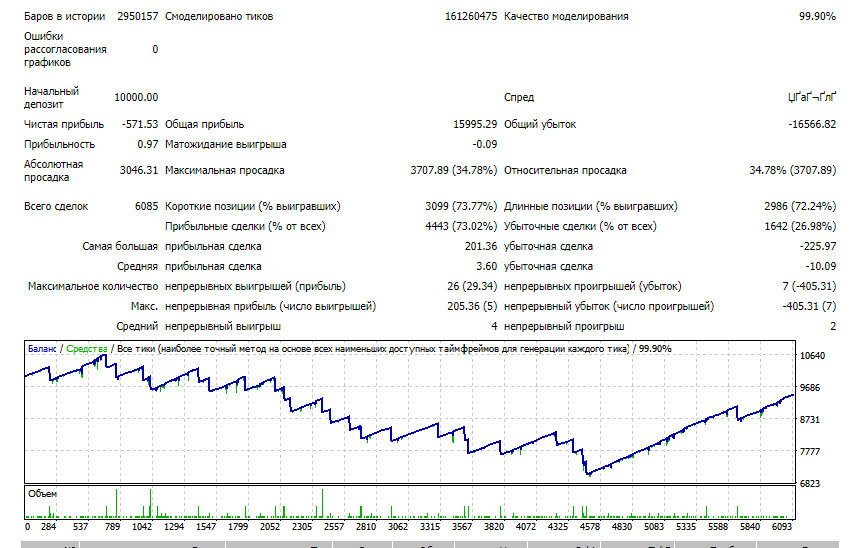
Task: Select the 'Всего сделок' label
Action: [56, 206]
